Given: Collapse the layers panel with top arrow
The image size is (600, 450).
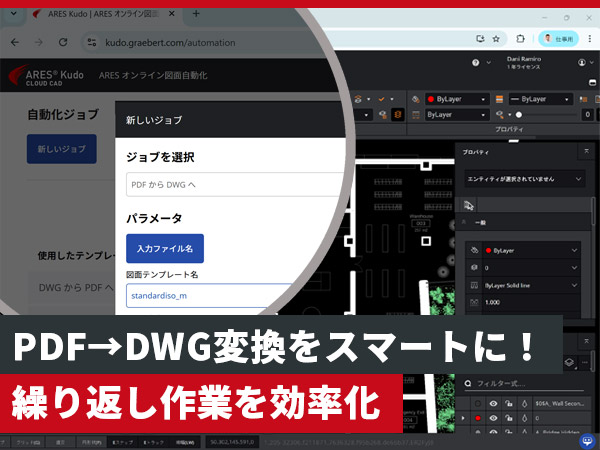Looking at the screenshot, I should pos(586,341).
